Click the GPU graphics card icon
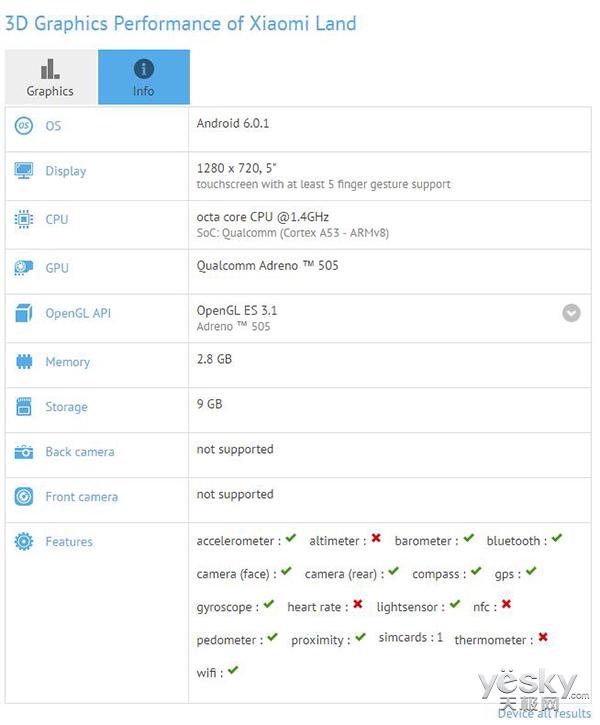This screenshot has height=725, width=600. pos(24,268)
